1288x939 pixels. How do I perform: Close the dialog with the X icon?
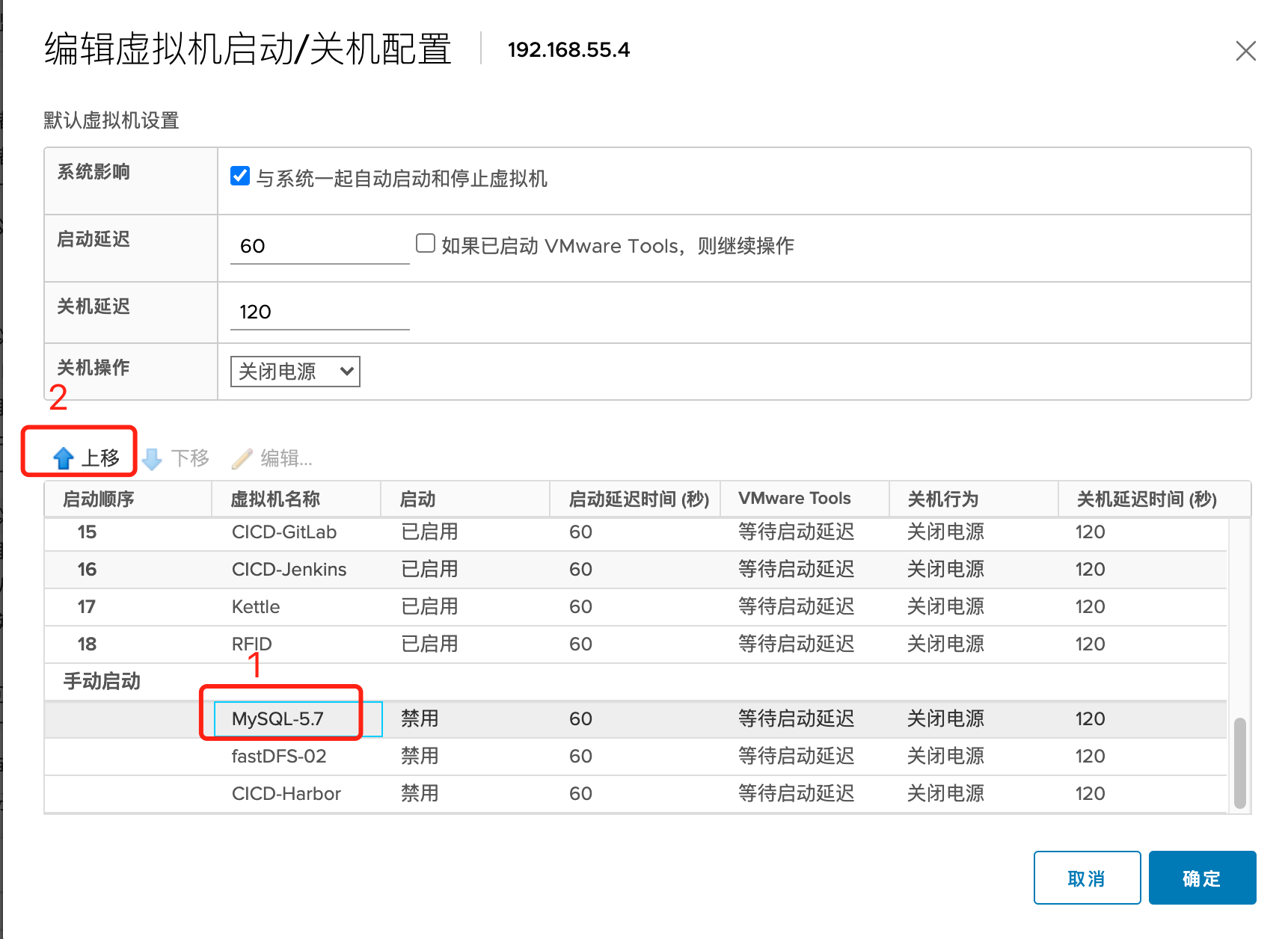pos(1245,51)
